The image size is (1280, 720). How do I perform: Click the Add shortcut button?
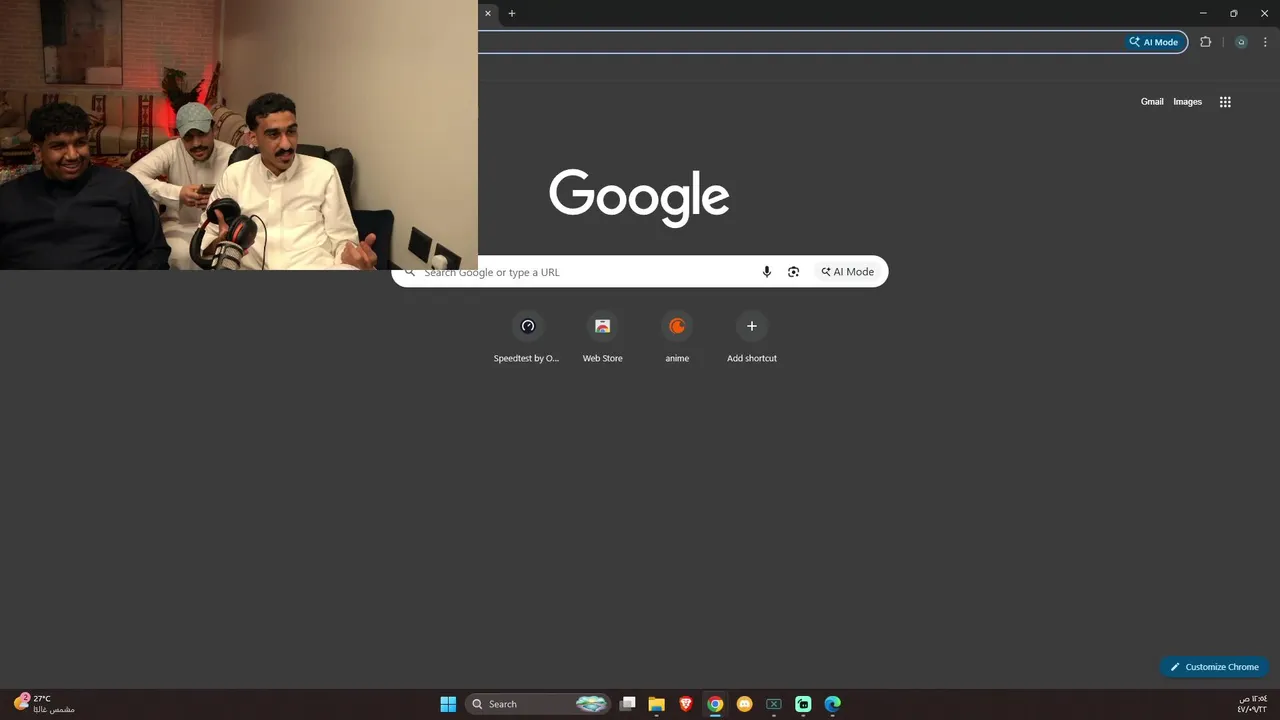tap(752, 337)
